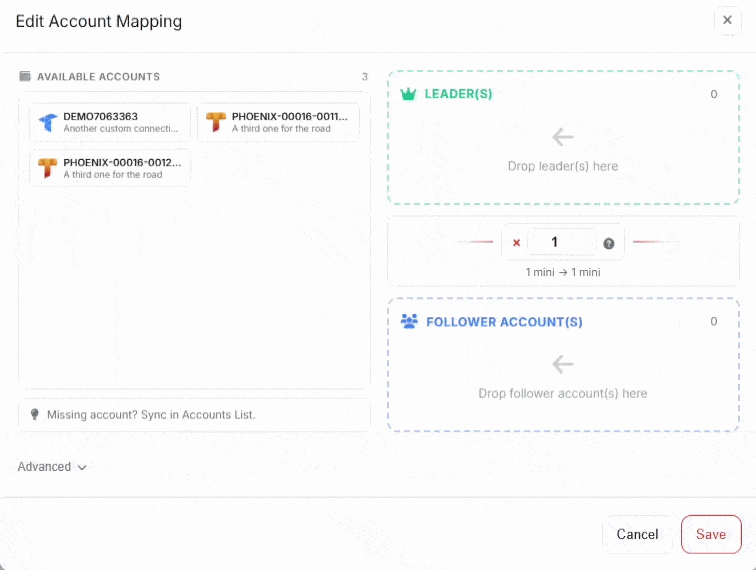
Task: Select the PHOENIX-00016-0011 account card
Action: point(278,122)
